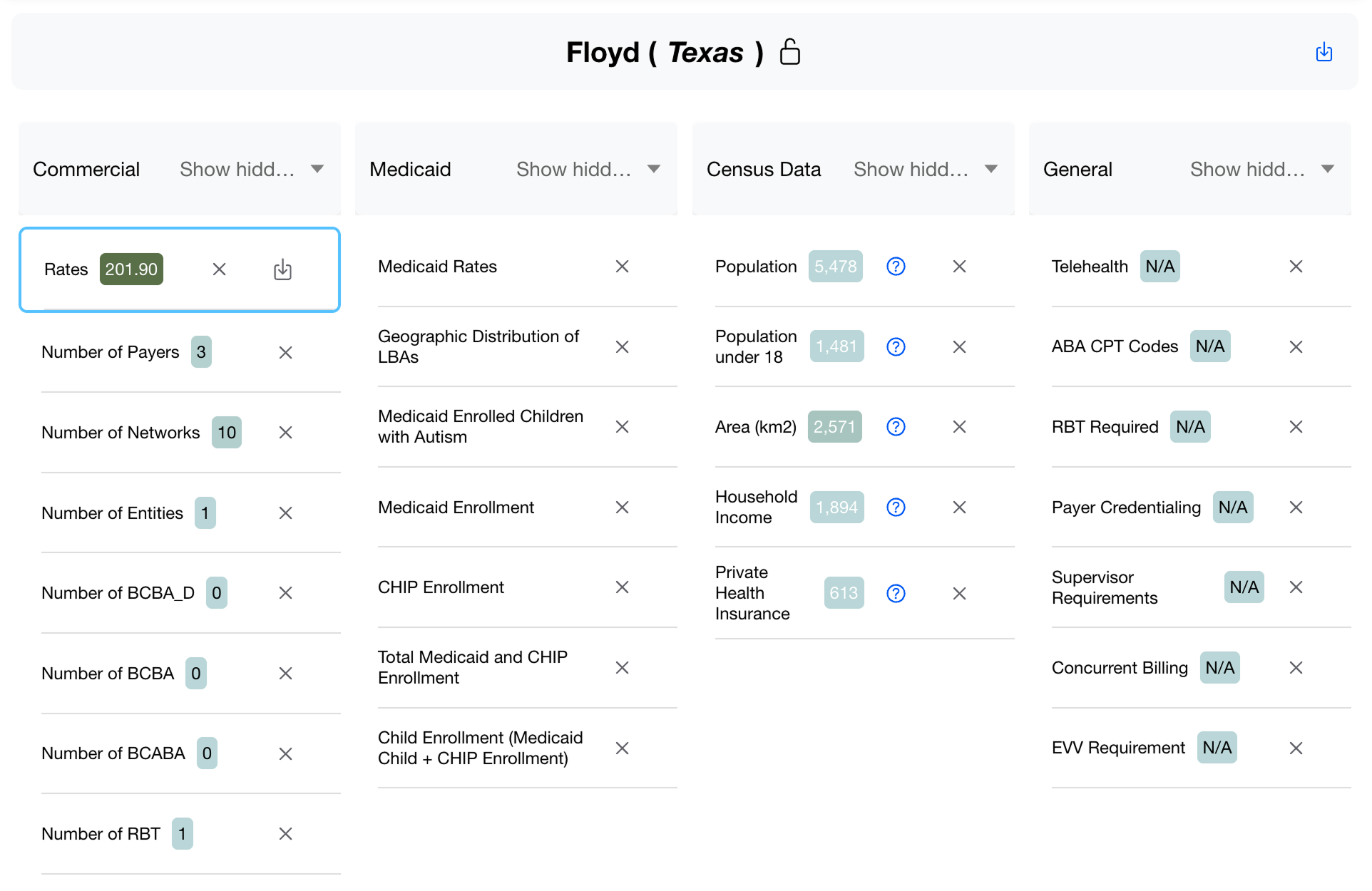
Task: Hide the Number of BCBA_D row
Action: pyautogui.click(x=286, y=593)
